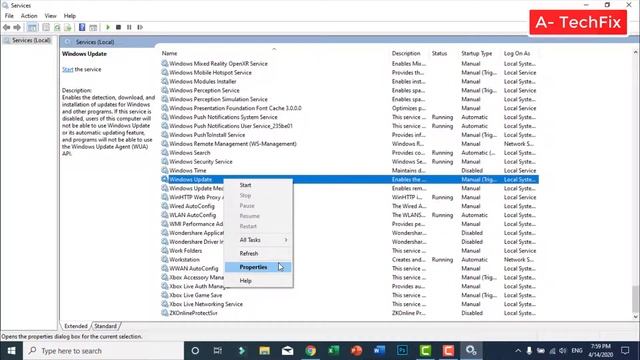Click the Forward arrow toolbar icon

(17, 27)
